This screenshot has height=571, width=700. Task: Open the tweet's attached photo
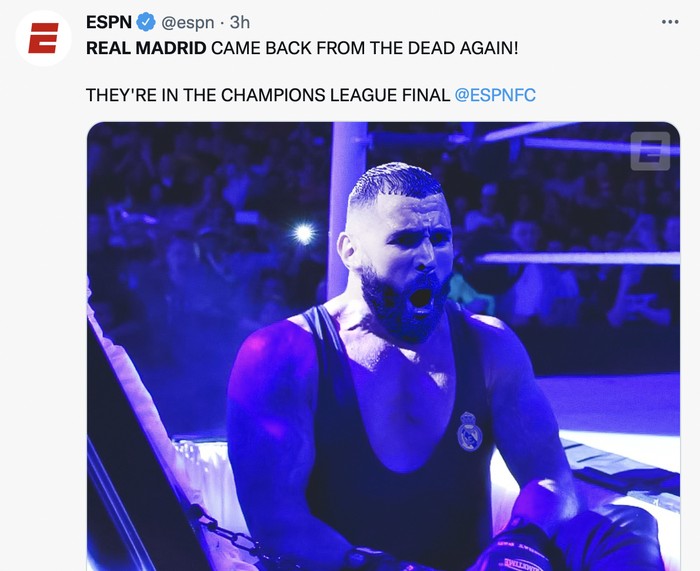[383, 346]
